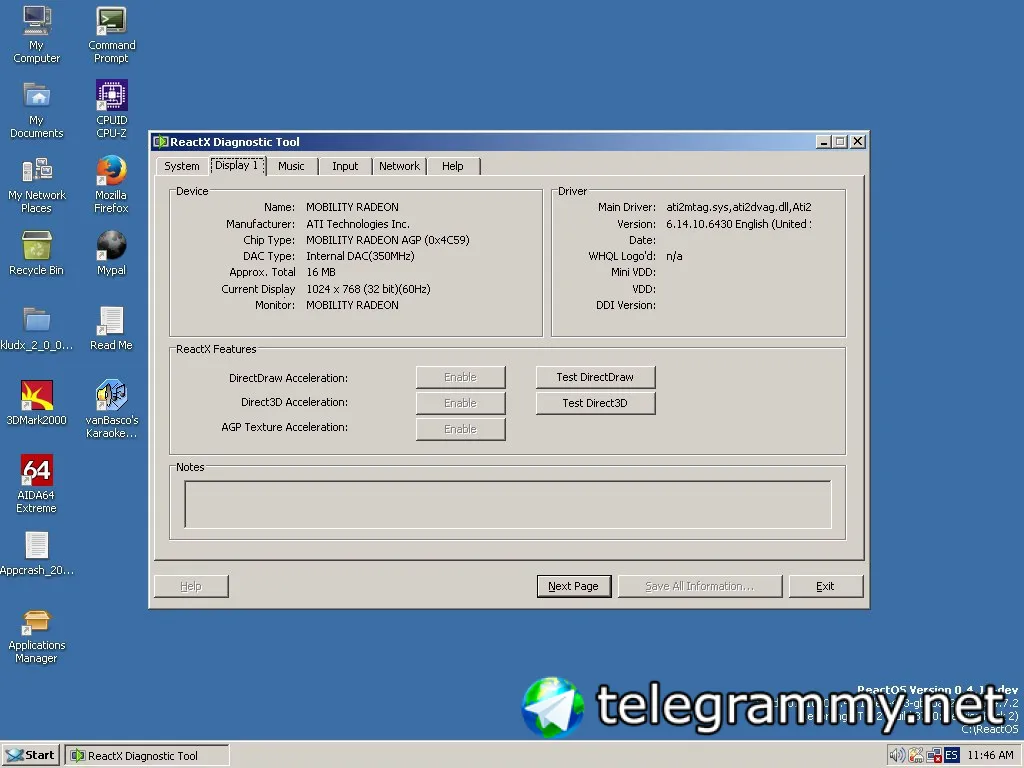Switch to the Music tab
Screen dimensions: 1024x768
pyautogui.click(x=291, y=166)
